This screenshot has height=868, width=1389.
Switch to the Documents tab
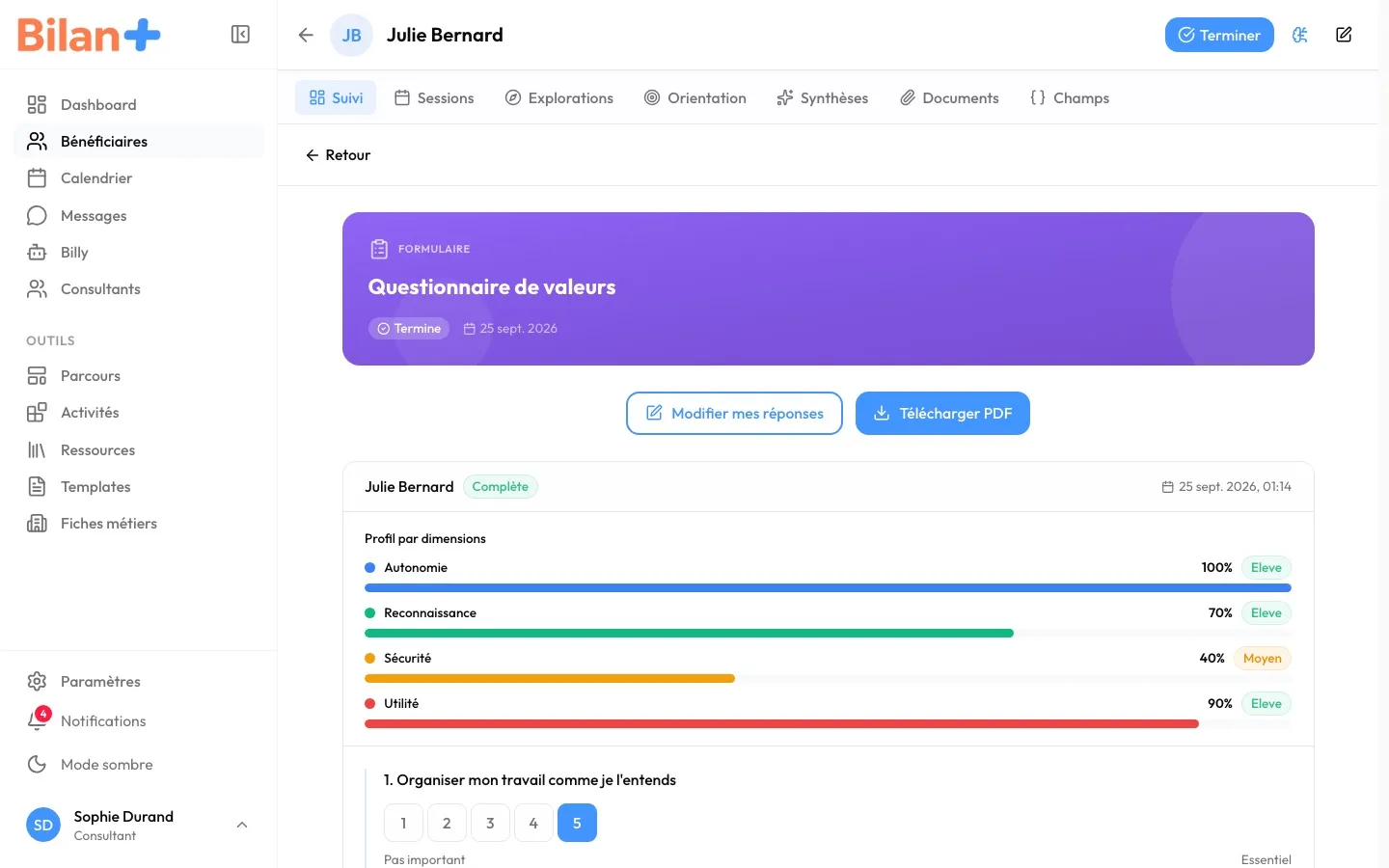(x=950, y=97)
